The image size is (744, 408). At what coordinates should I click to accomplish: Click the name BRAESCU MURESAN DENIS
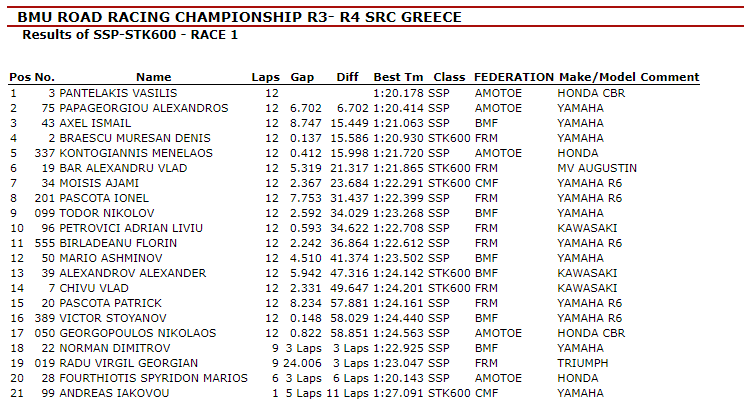pos(126,138)
